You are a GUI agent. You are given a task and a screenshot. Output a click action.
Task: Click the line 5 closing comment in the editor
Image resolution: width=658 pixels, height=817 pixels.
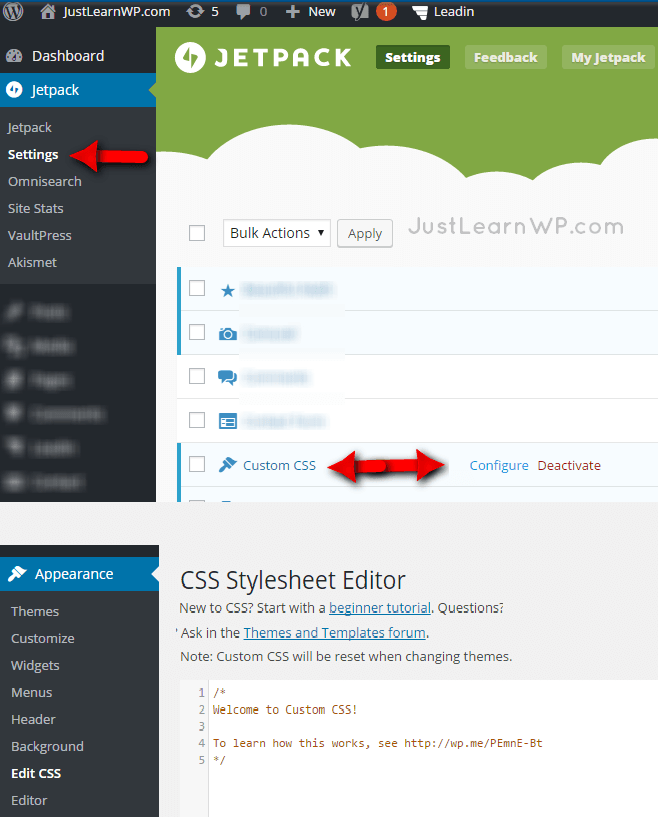[219, 760]
